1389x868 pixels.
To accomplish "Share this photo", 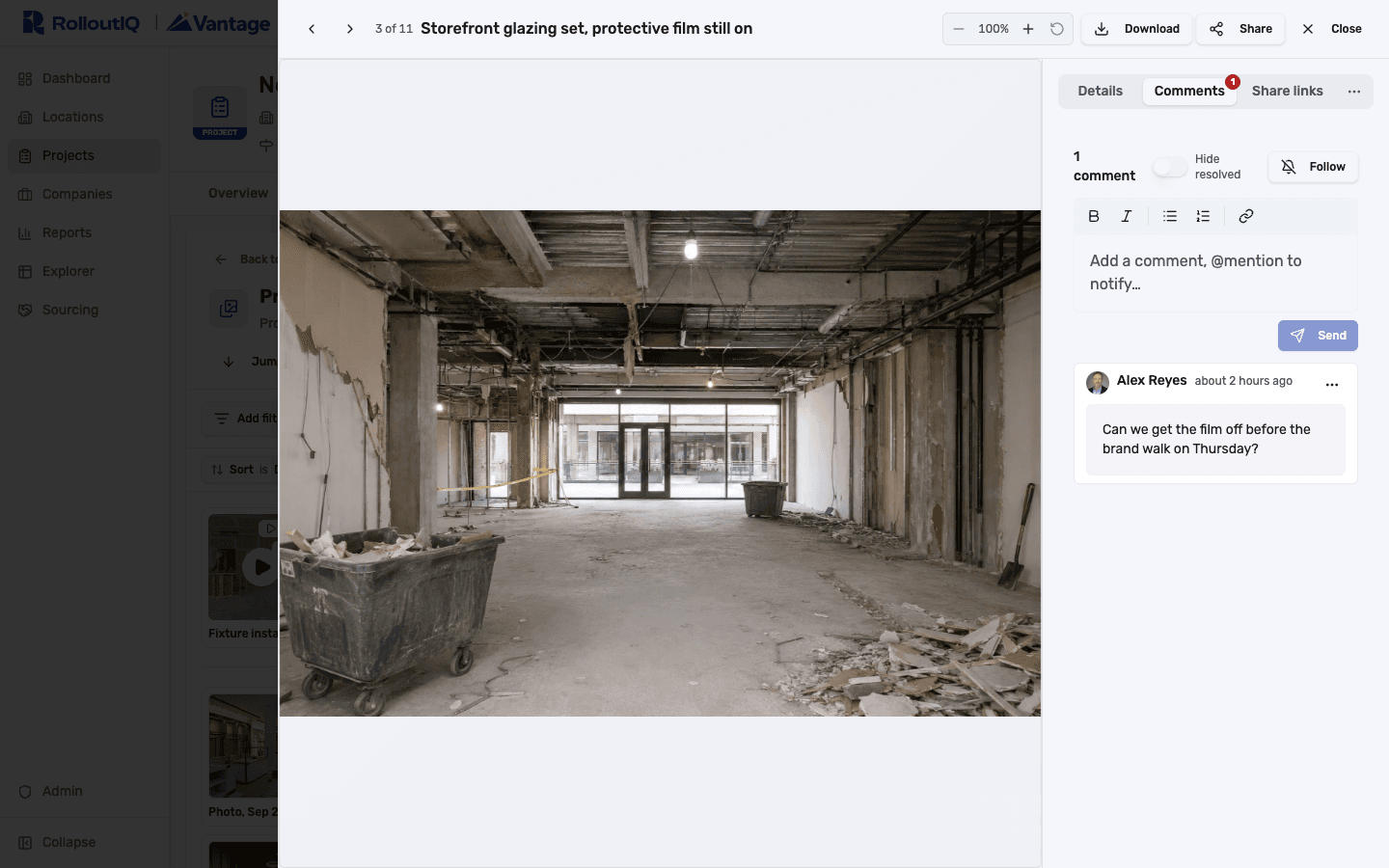I will click(1240, 29).
